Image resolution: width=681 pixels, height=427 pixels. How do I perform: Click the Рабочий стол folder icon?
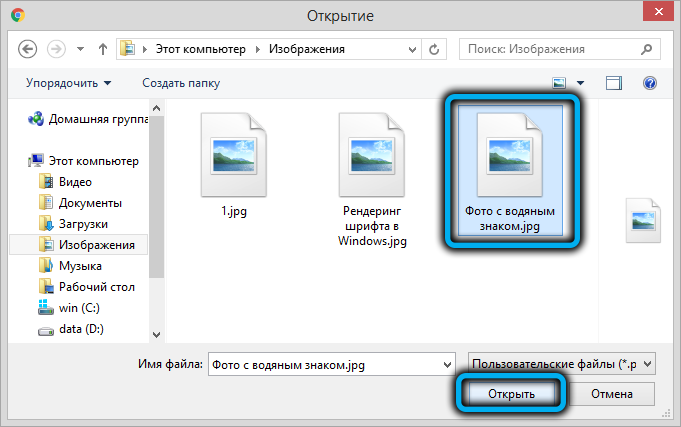coord(46,287)
